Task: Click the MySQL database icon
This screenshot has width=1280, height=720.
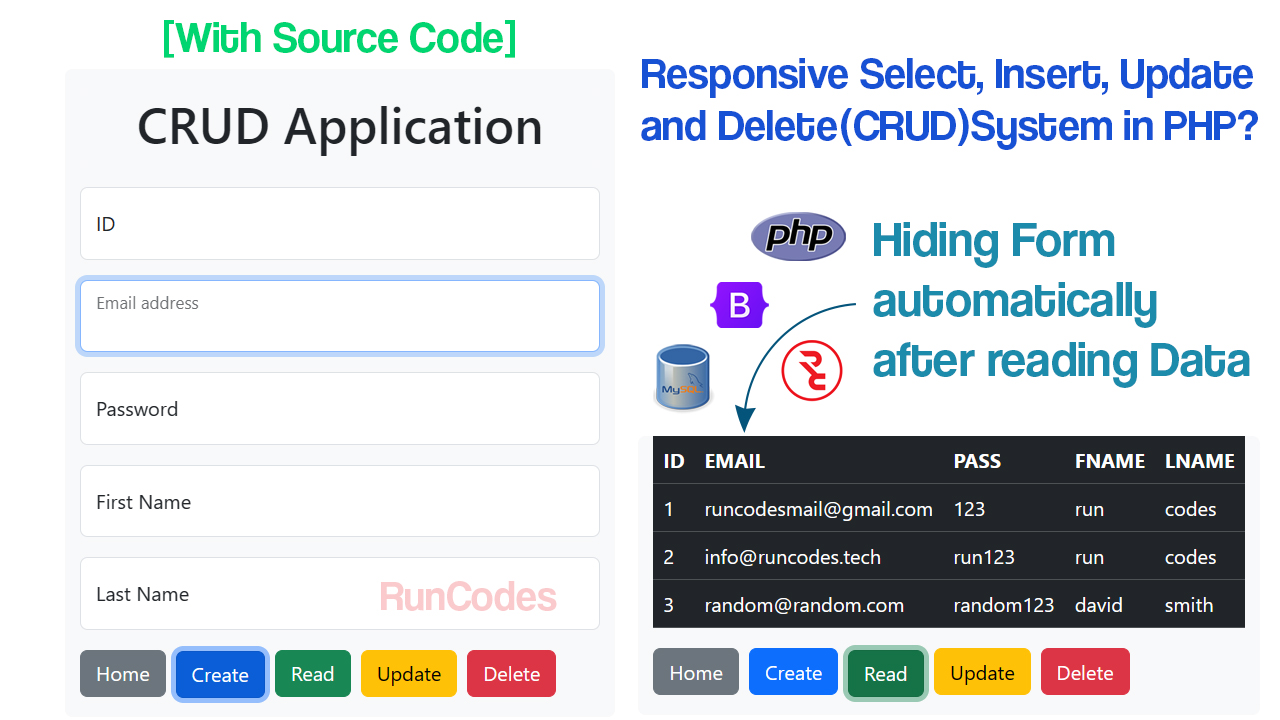Action: point(682,378)
